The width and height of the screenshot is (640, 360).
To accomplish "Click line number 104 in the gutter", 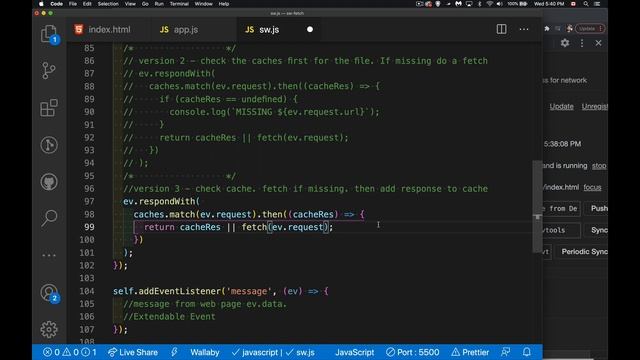I will click(x=87, y=291).
